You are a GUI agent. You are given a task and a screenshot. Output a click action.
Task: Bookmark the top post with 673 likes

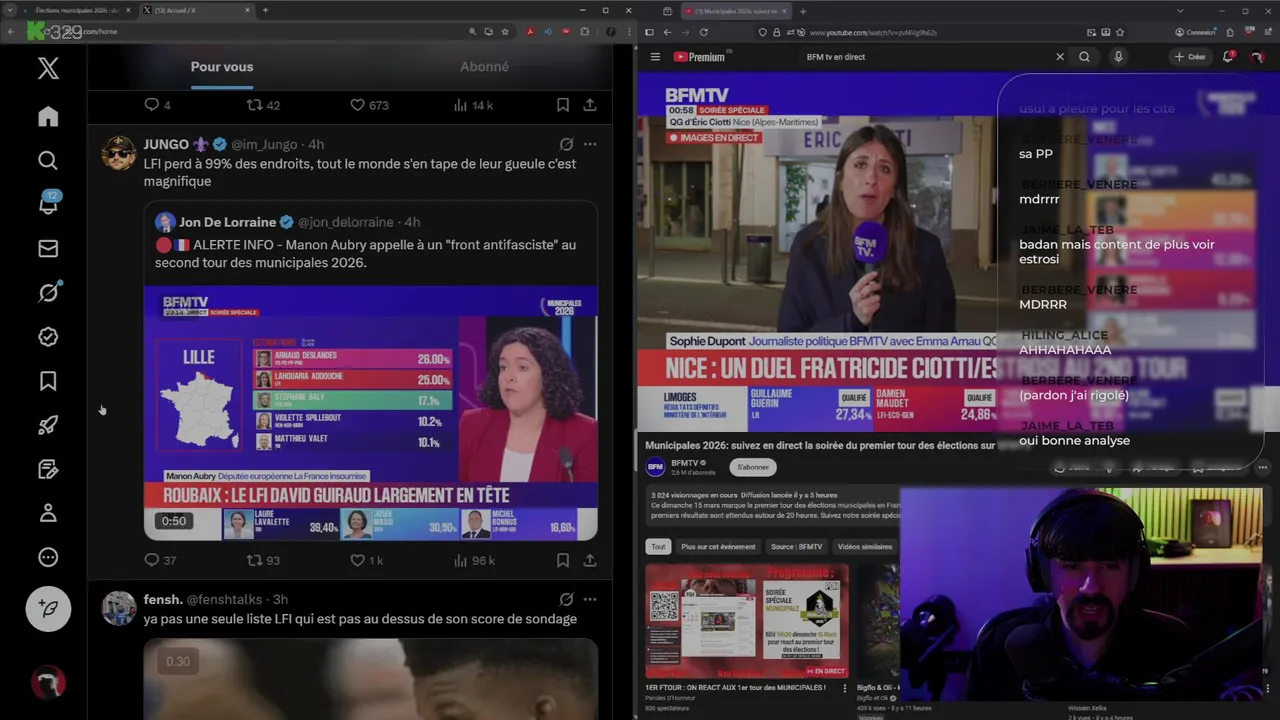pos(563,105)
